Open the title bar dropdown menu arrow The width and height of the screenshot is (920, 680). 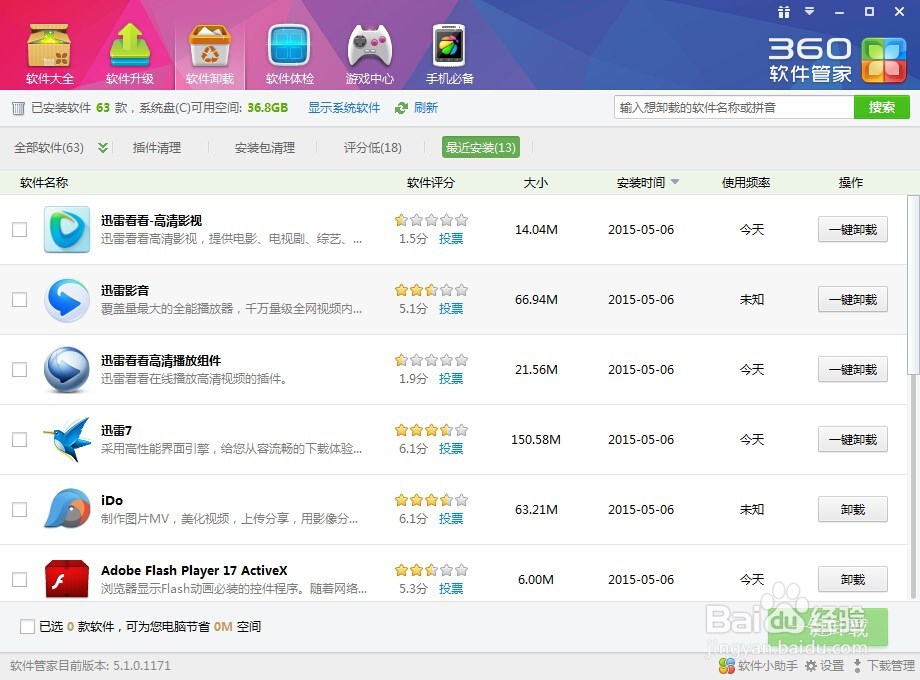point(810,11)
